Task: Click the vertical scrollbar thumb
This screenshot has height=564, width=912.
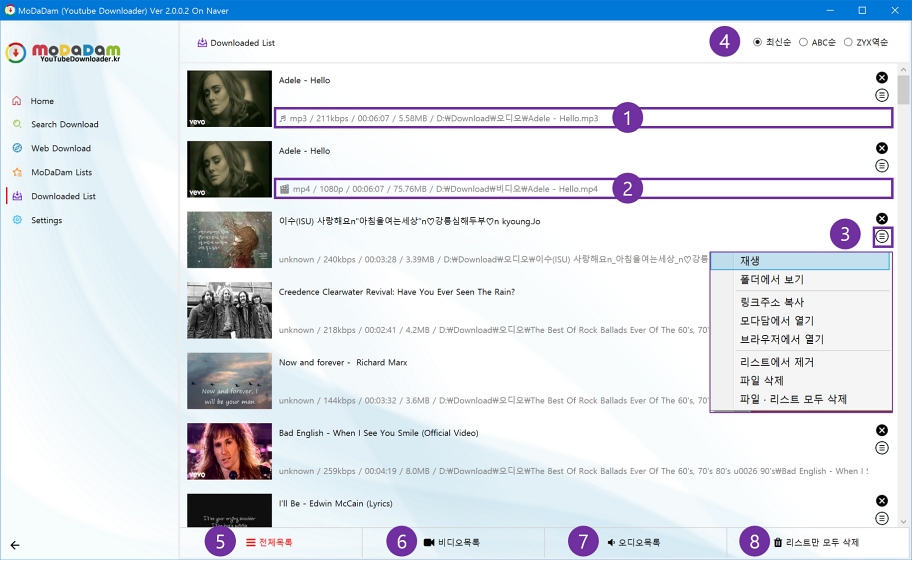Action: [x=903, y=90]
